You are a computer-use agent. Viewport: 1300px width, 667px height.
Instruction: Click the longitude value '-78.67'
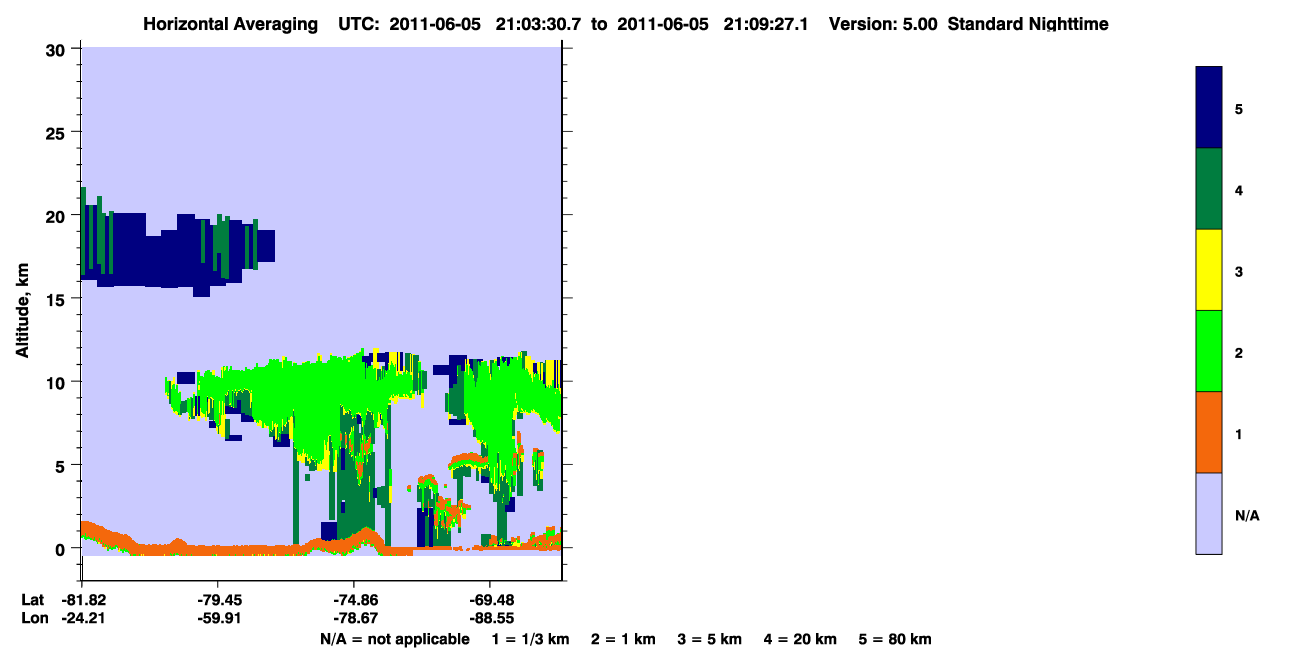point(354,619)
